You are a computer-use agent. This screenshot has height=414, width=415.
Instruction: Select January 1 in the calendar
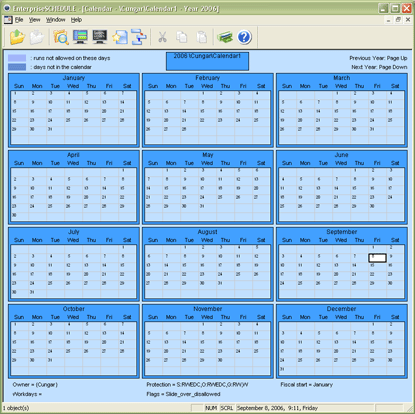20,94
